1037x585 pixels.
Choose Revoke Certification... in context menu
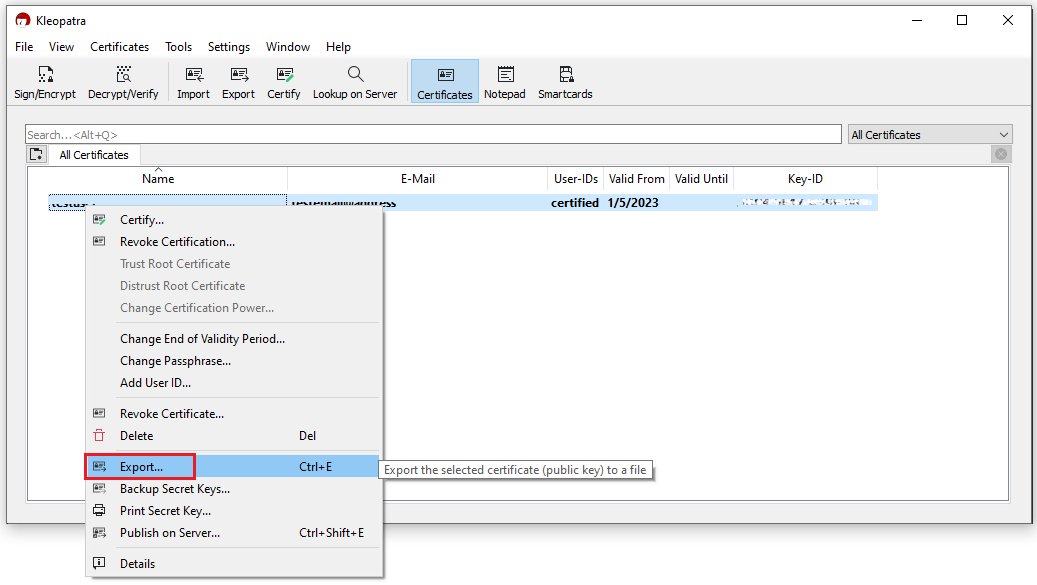click(234, 242)
